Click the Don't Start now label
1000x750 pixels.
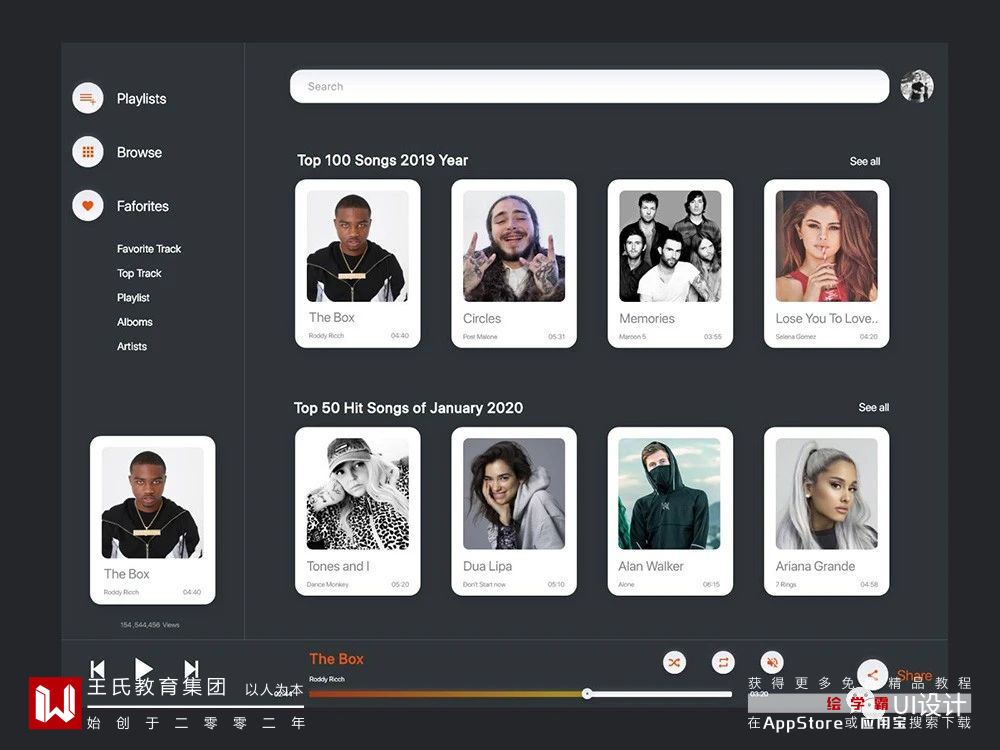(x=484, y=584)
